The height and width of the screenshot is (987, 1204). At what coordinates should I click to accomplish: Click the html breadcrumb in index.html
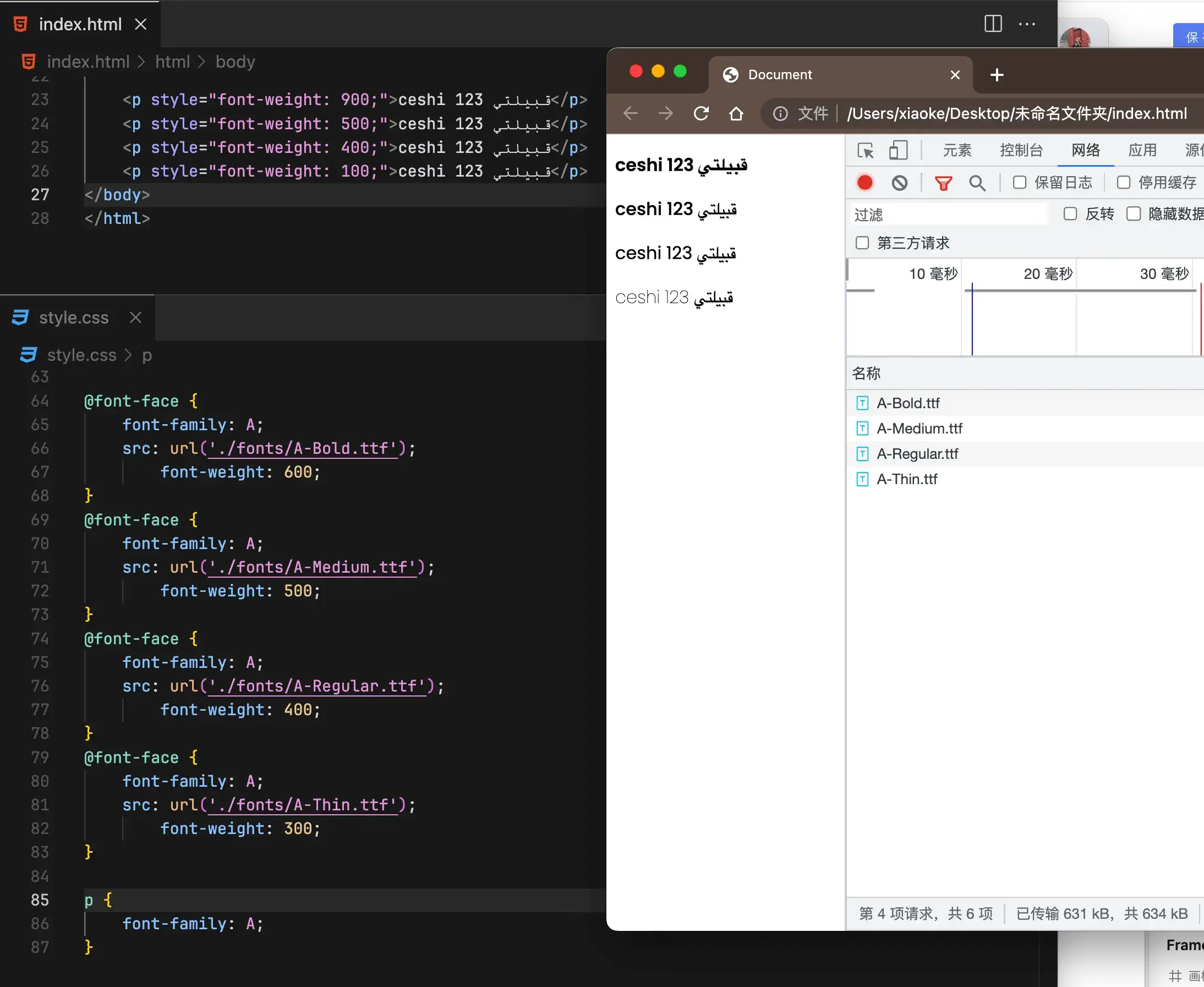point(172,62)
